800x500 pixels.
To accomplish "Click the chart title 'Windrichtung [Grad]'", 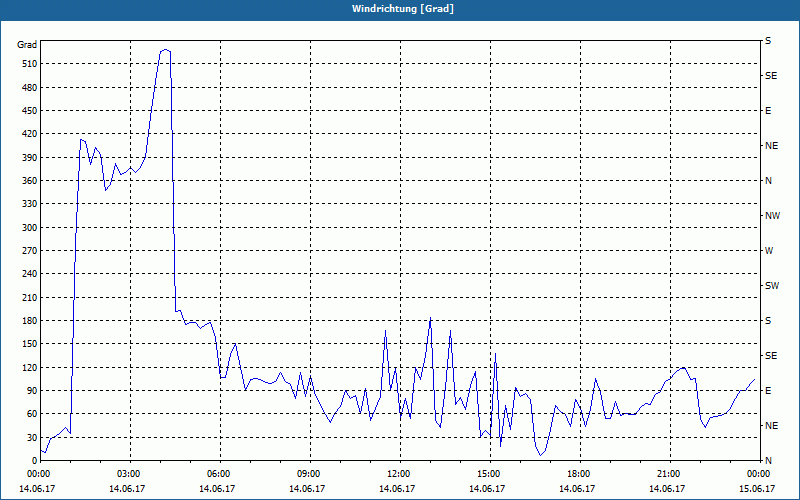I will click(x=403, y=9).
